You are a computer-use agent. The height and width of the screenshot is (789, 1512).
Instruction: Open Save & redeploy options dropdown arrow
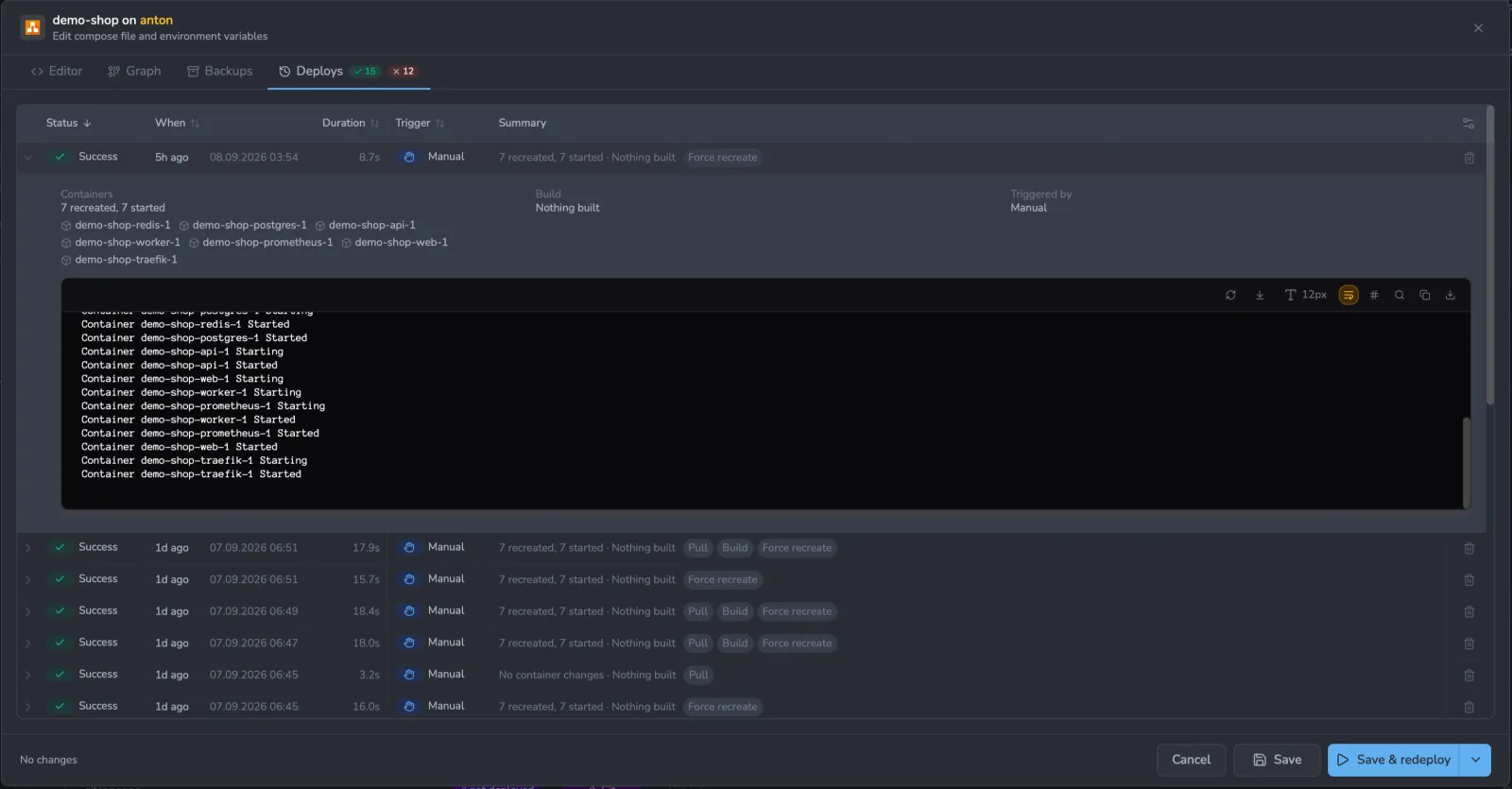coord(1475,760)
